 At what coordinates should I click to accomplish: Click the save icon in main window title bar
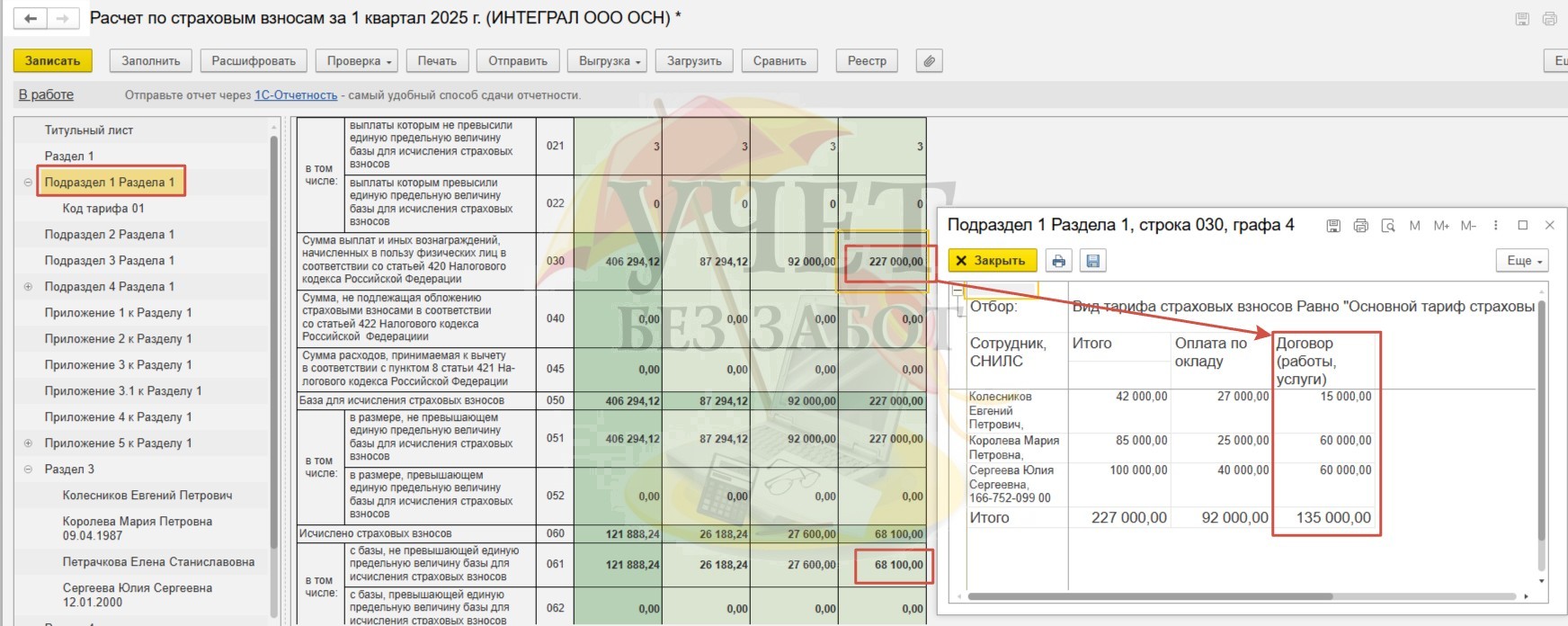(x=1522, y=19)
